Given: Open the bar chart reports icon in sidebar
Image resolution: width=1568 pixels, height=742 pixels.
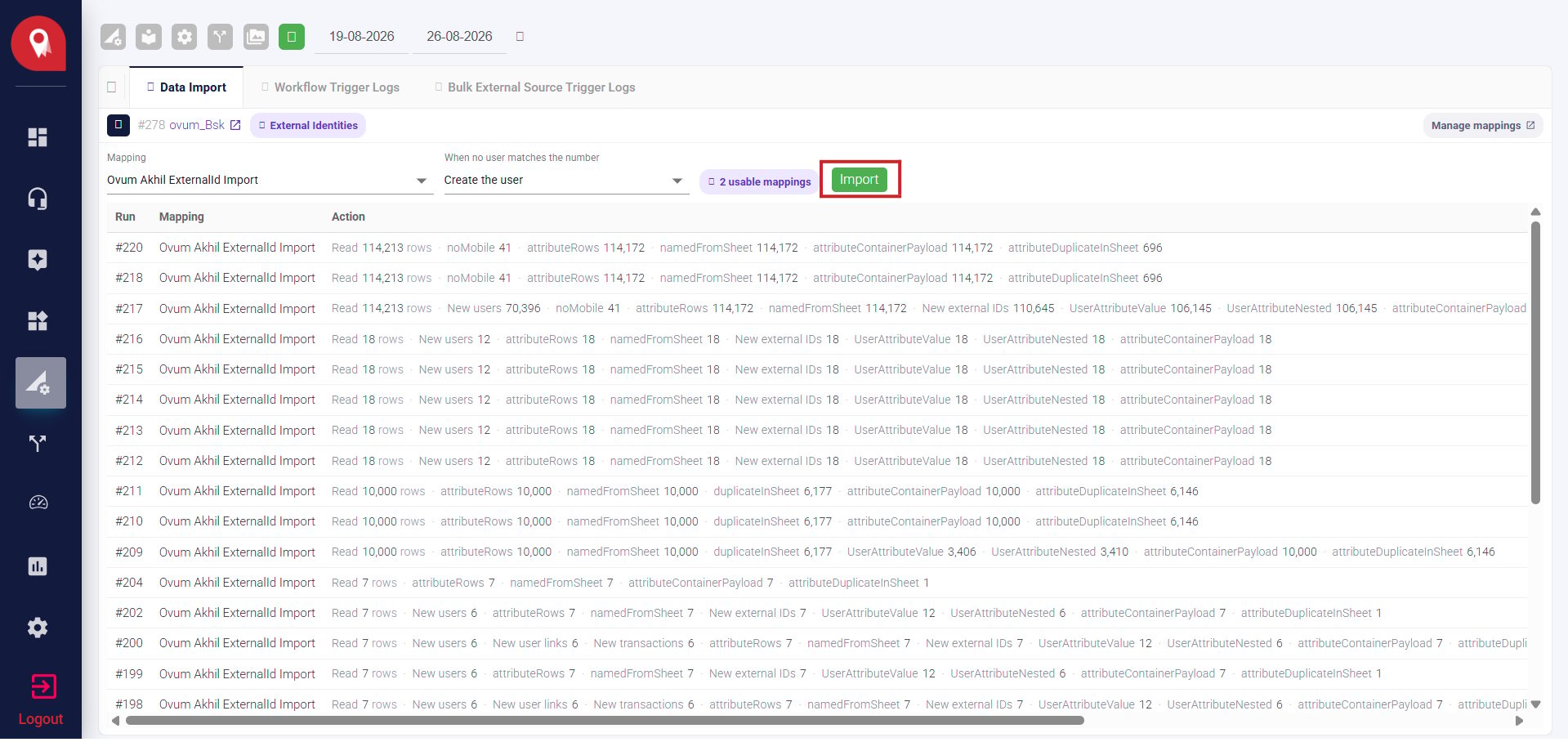Looking at the screenshot, I should tap(38, 566).
